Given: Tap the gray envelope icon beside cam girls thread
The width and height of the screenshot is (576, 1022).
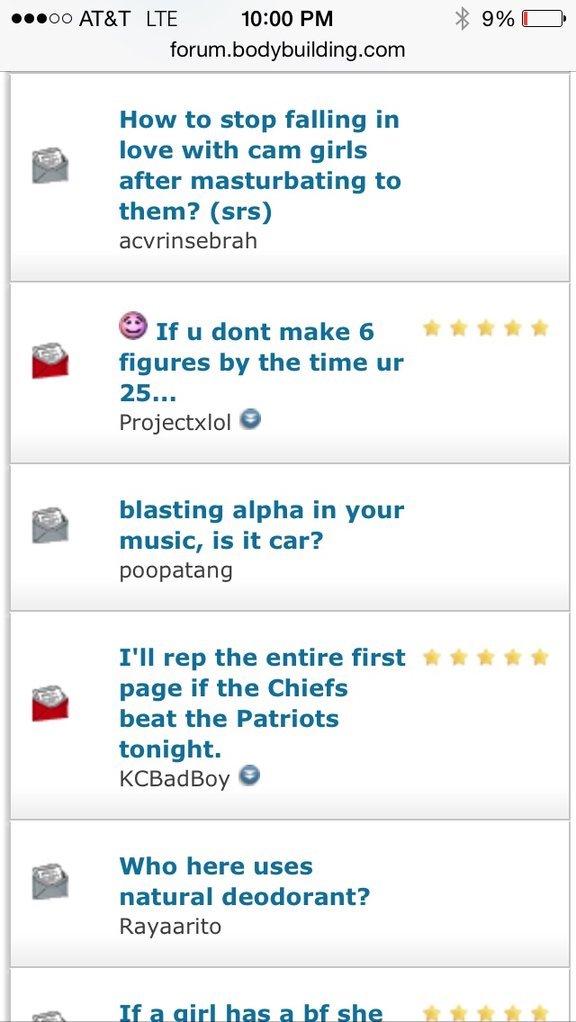Looking at the screenshot, I should pyautogui.click(x=50, y=166).
